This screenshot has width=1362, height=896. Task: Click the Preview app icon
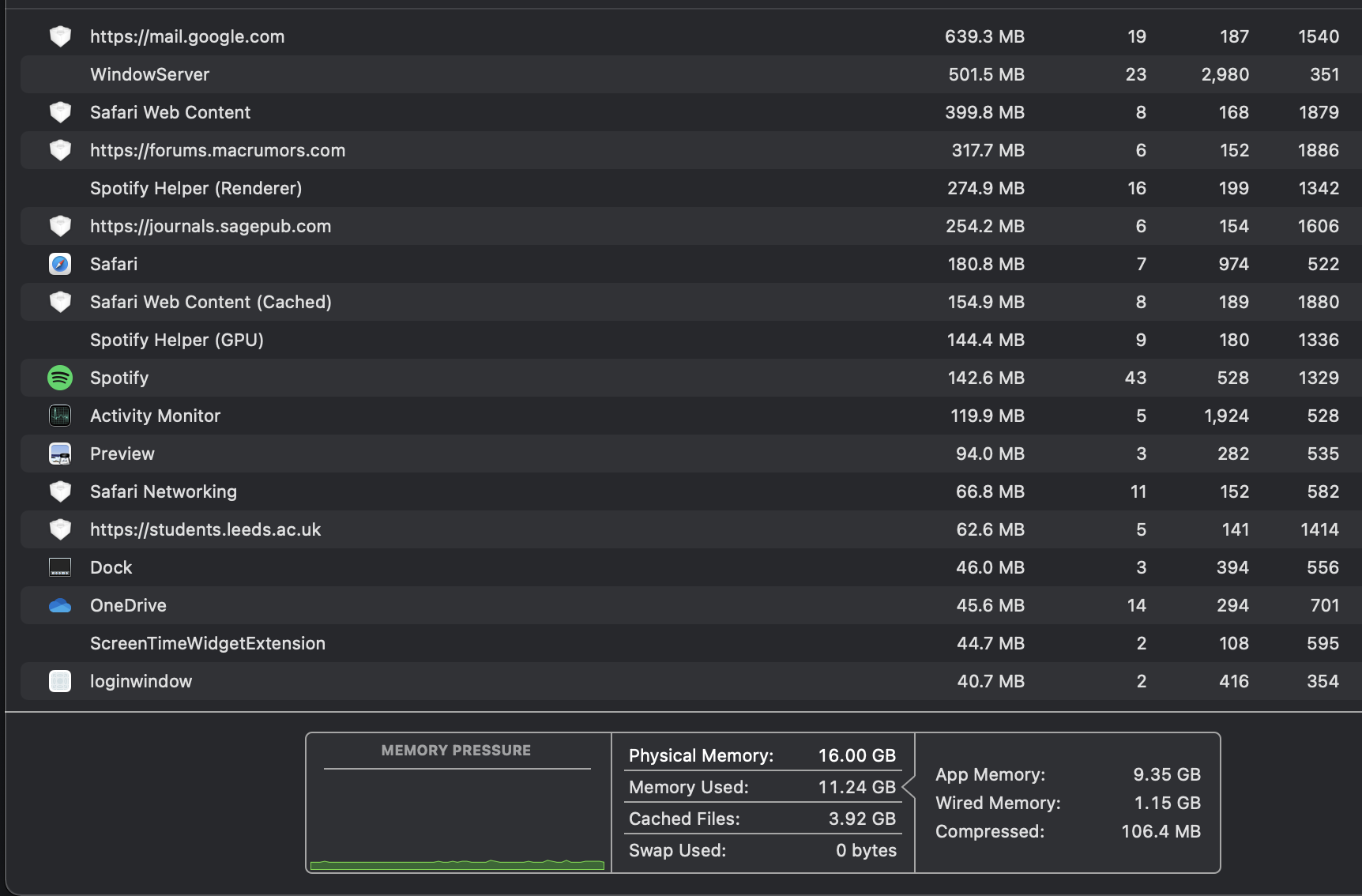[x=60, y=454]
